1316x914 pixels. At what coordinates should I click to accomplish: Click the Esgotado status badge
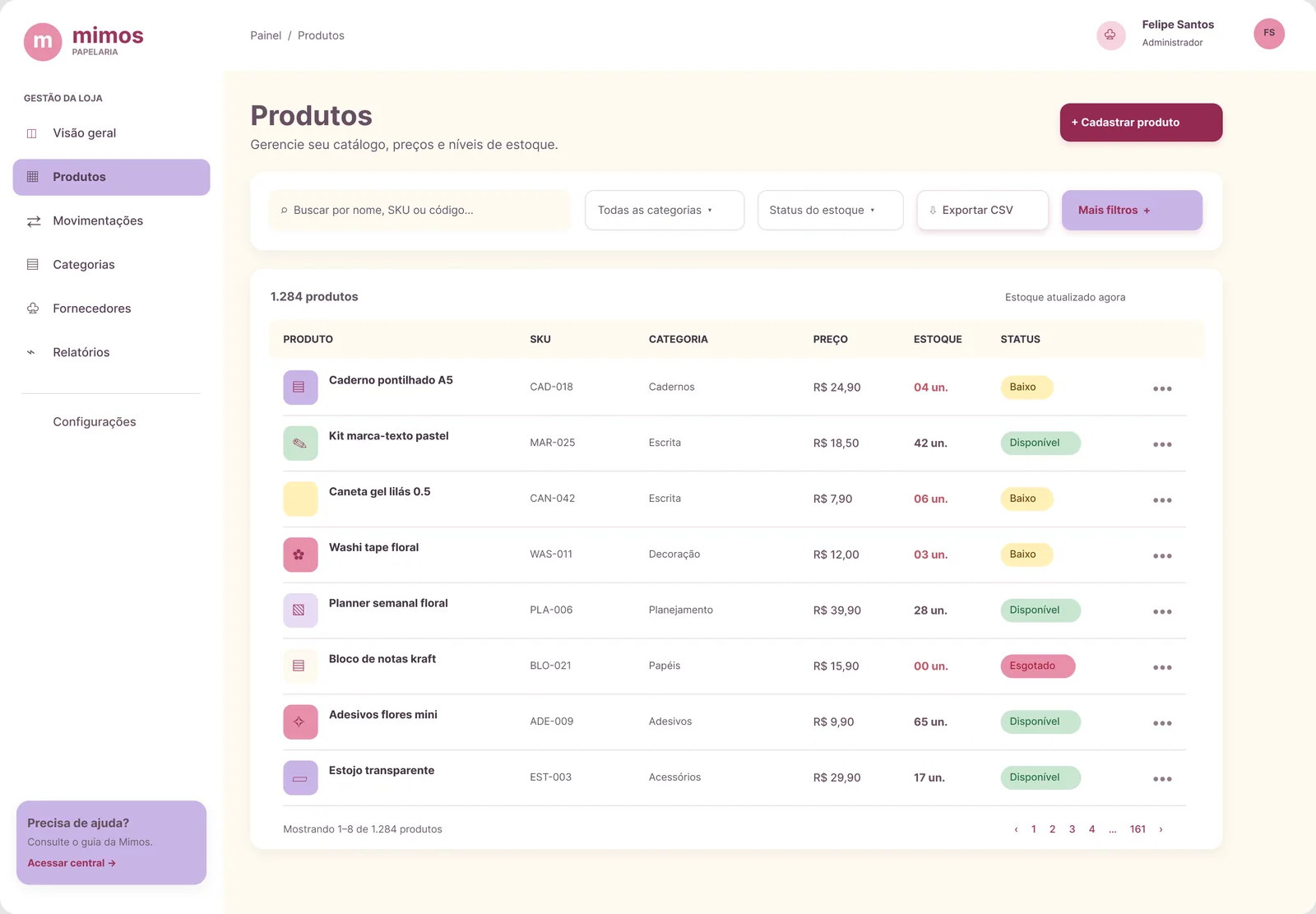(x=1037, y=666)
